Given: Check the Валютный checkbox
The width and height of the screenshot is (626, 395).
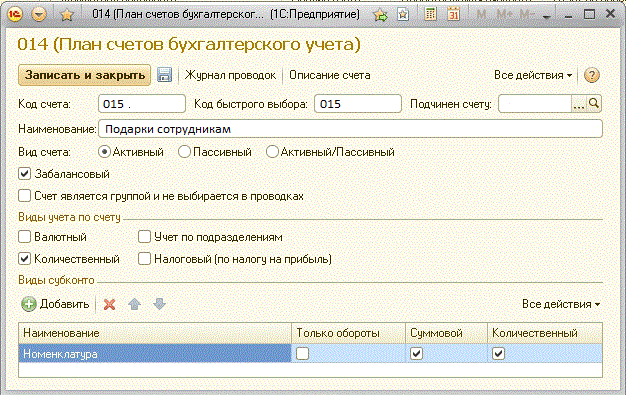Looking at the screenshot, I should point(24,236).
